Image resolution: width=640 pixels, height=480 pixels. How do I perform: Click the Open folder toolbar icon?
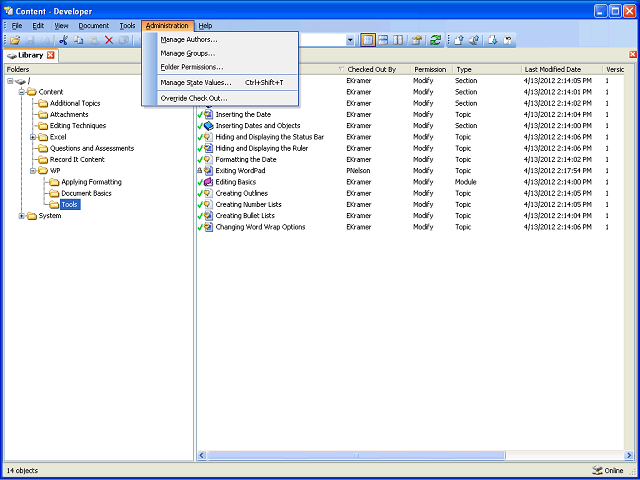[15, 40]
